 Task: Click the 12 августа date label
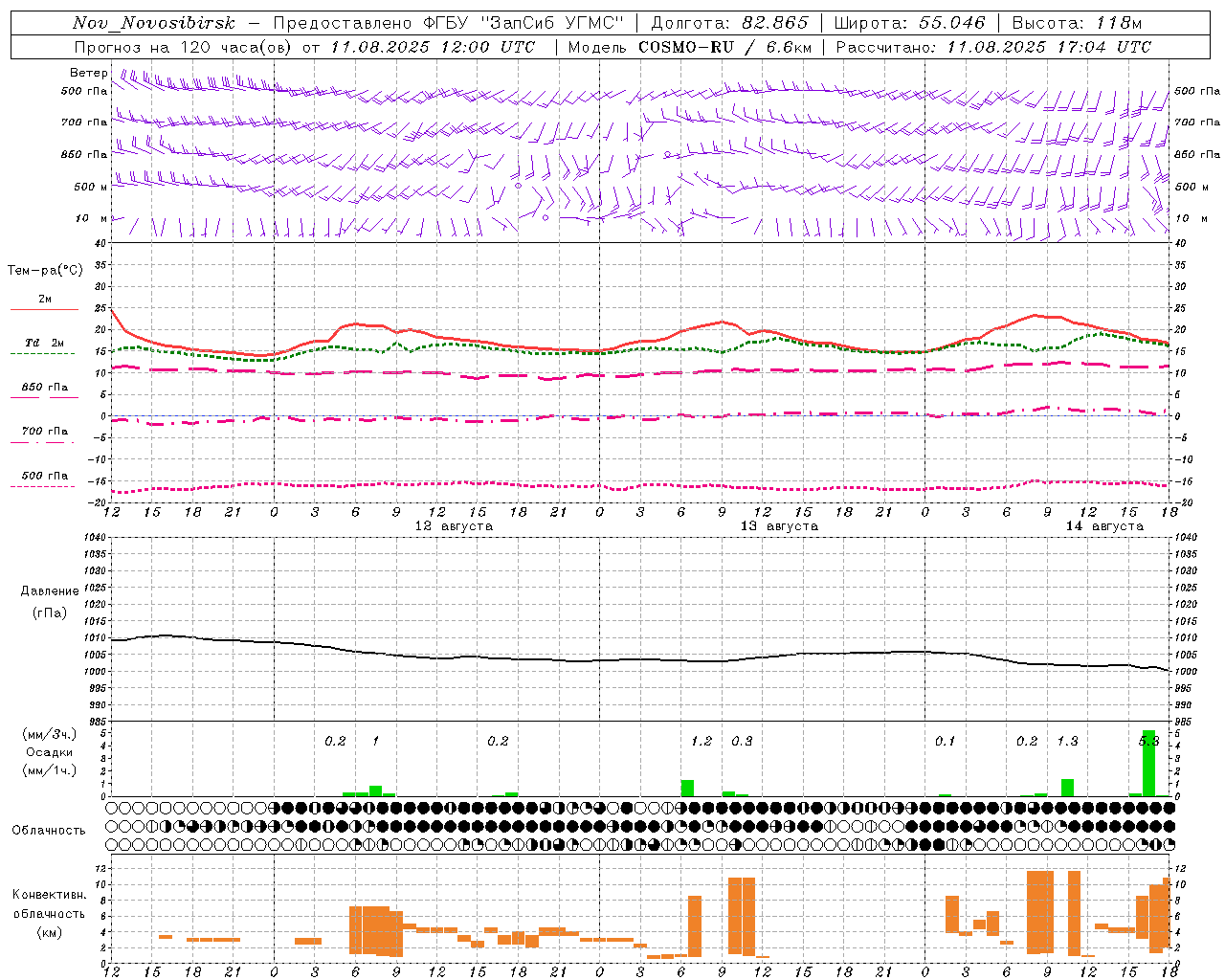pos(454,526)
